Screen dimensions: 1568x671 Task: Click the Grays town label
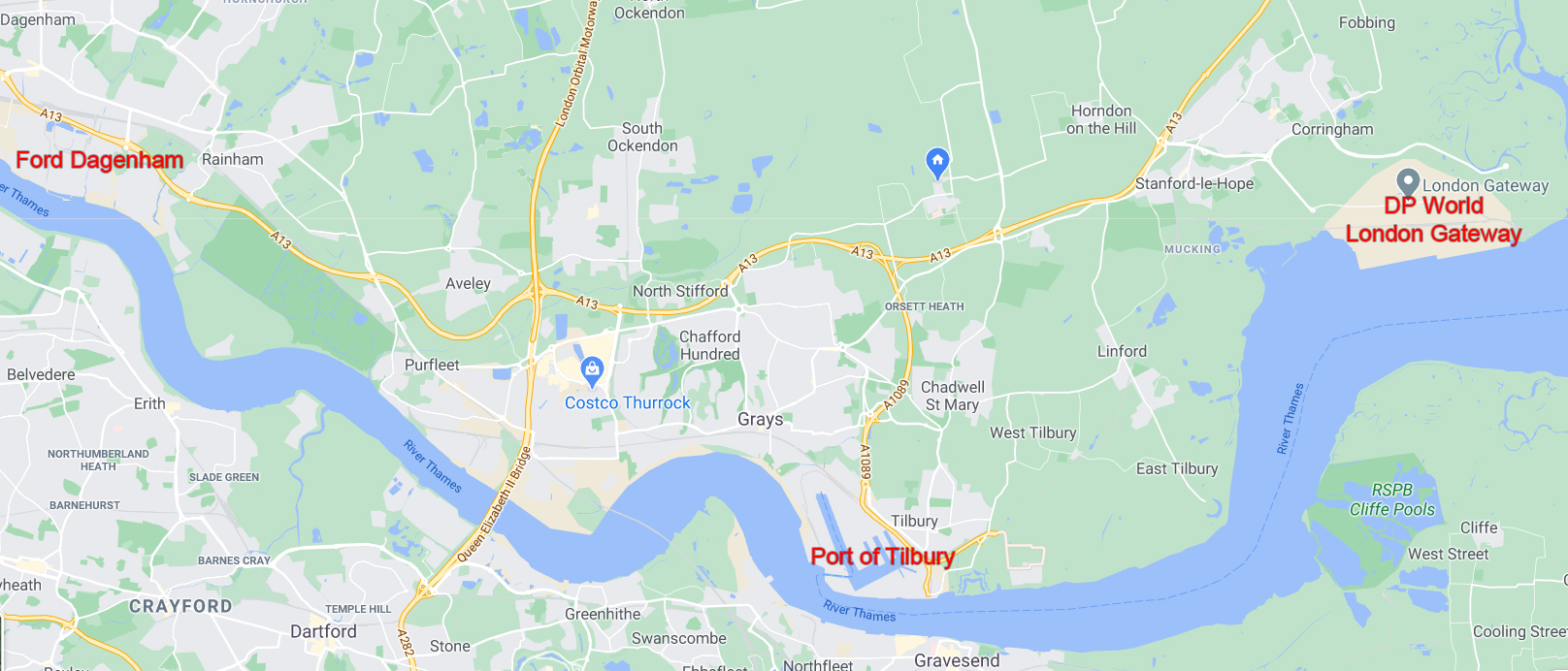coord(760,419)
